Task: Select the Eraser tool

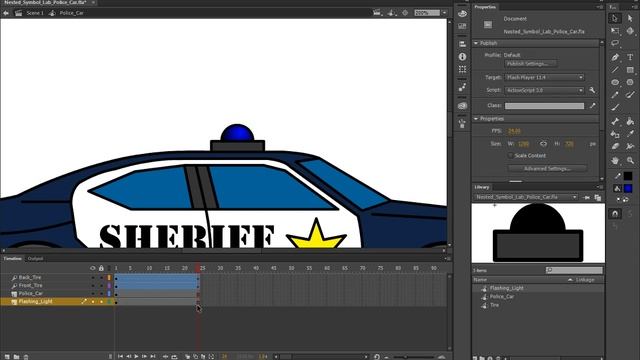Action: tap(615, 146)
